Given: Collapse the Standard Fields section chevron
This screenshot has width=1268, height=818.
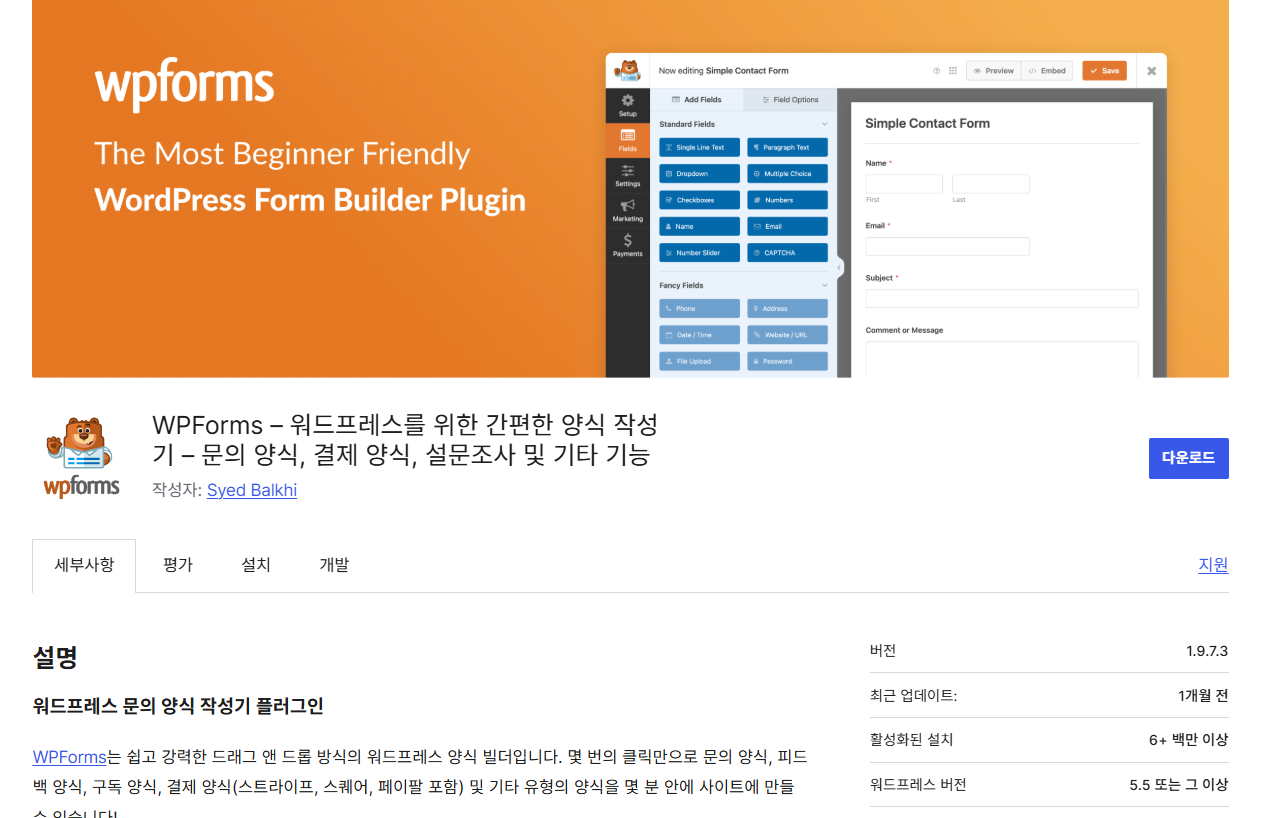Looking at the screenshot, I should [825, 125].
